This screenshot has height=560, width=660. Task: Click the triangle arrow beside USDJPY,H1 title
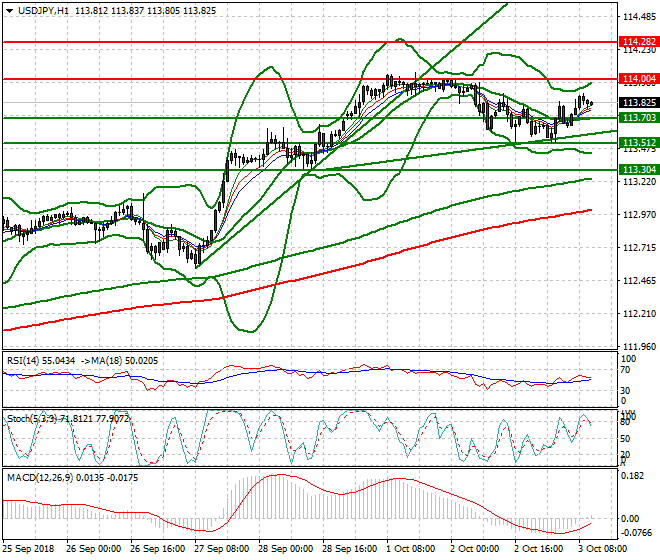[9, 11]
